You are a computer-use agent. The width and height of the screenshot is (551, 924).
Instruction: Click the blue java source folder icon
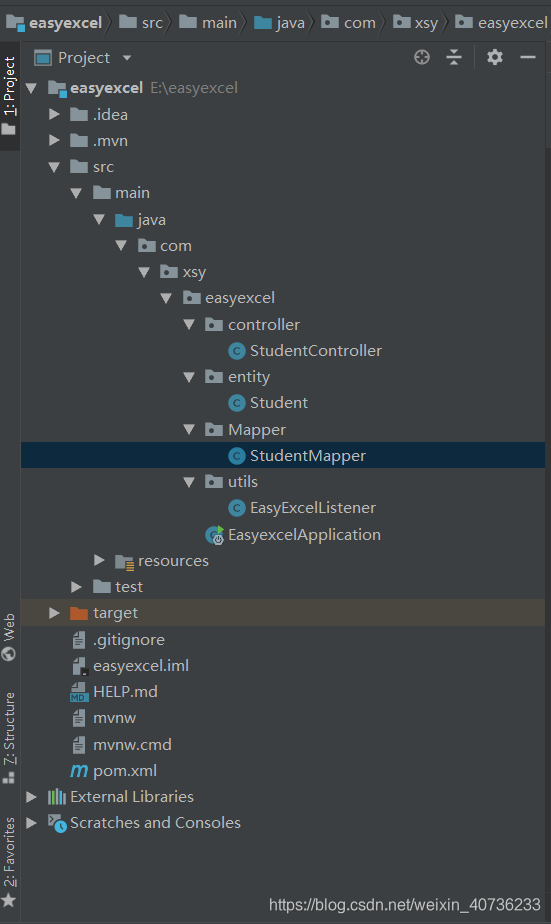click(124, 220)
